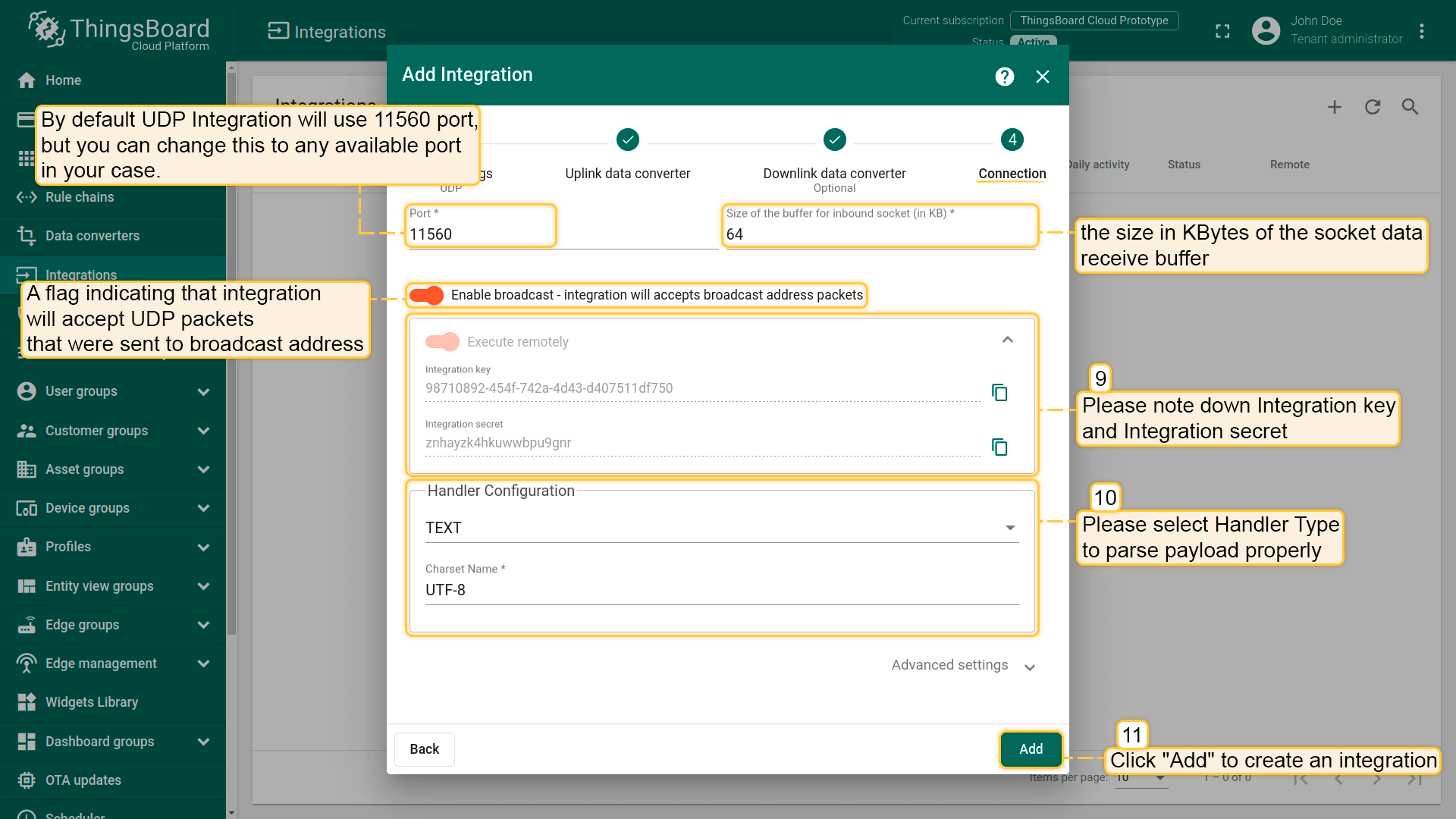Click the Edge groups icon
This screenshot has height=819, width=1456.
coord(27,625)
